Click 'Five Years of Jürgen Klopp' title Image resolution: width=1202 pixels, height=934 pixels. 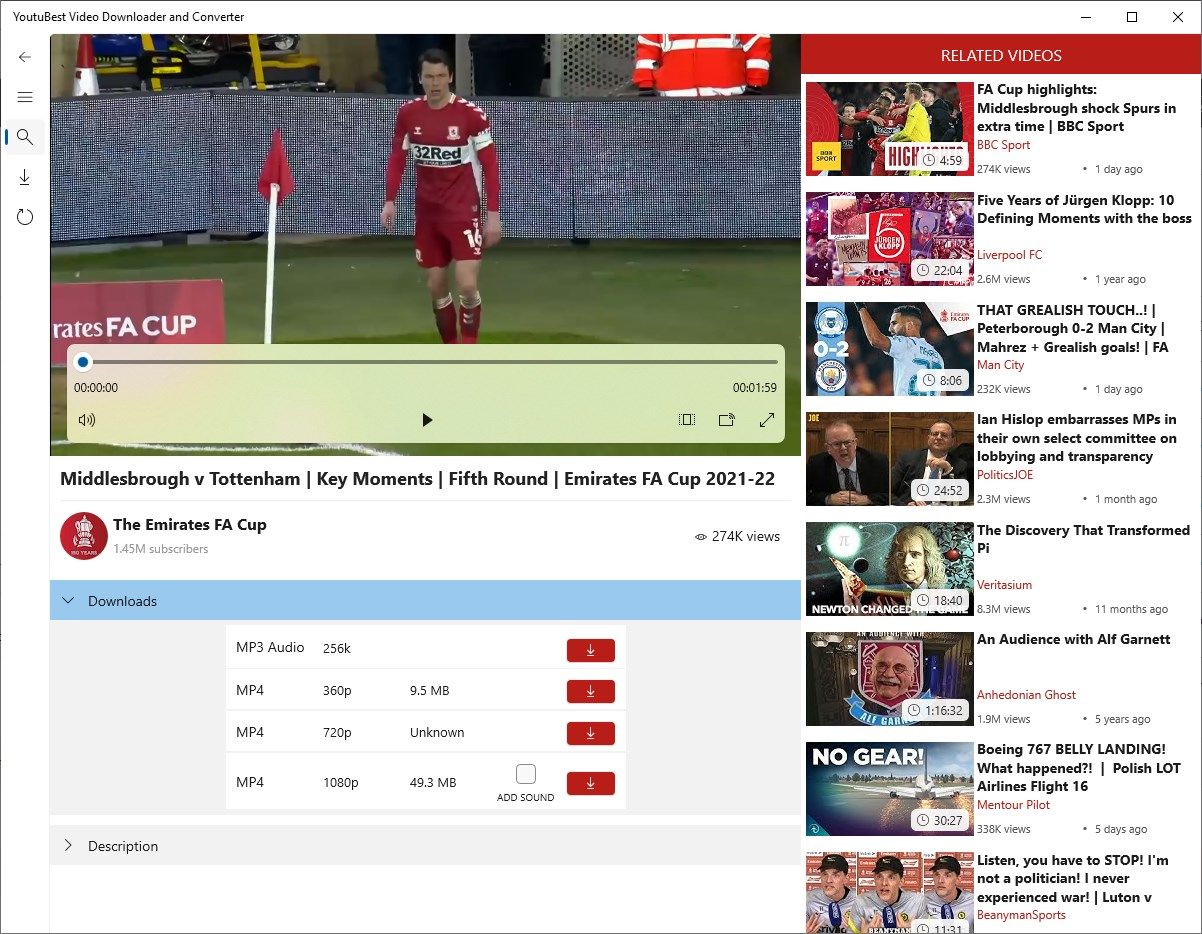(1085, 209)
